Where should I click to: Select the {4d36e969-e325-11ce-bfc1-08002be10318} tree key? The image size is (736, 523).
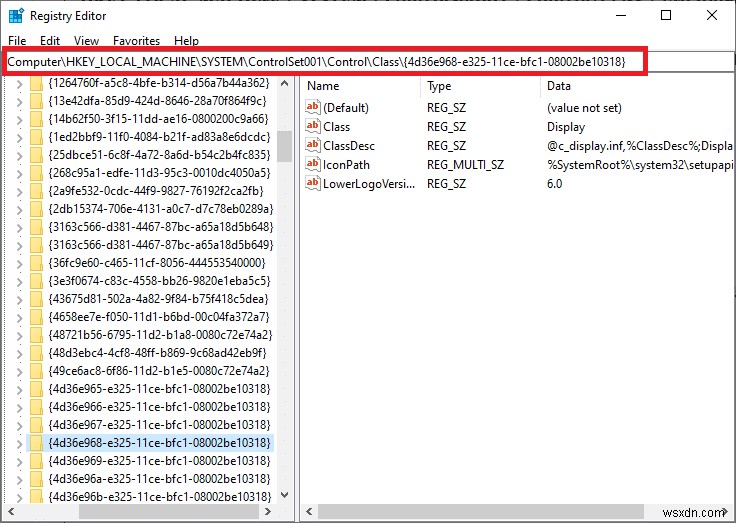[160, 461]
